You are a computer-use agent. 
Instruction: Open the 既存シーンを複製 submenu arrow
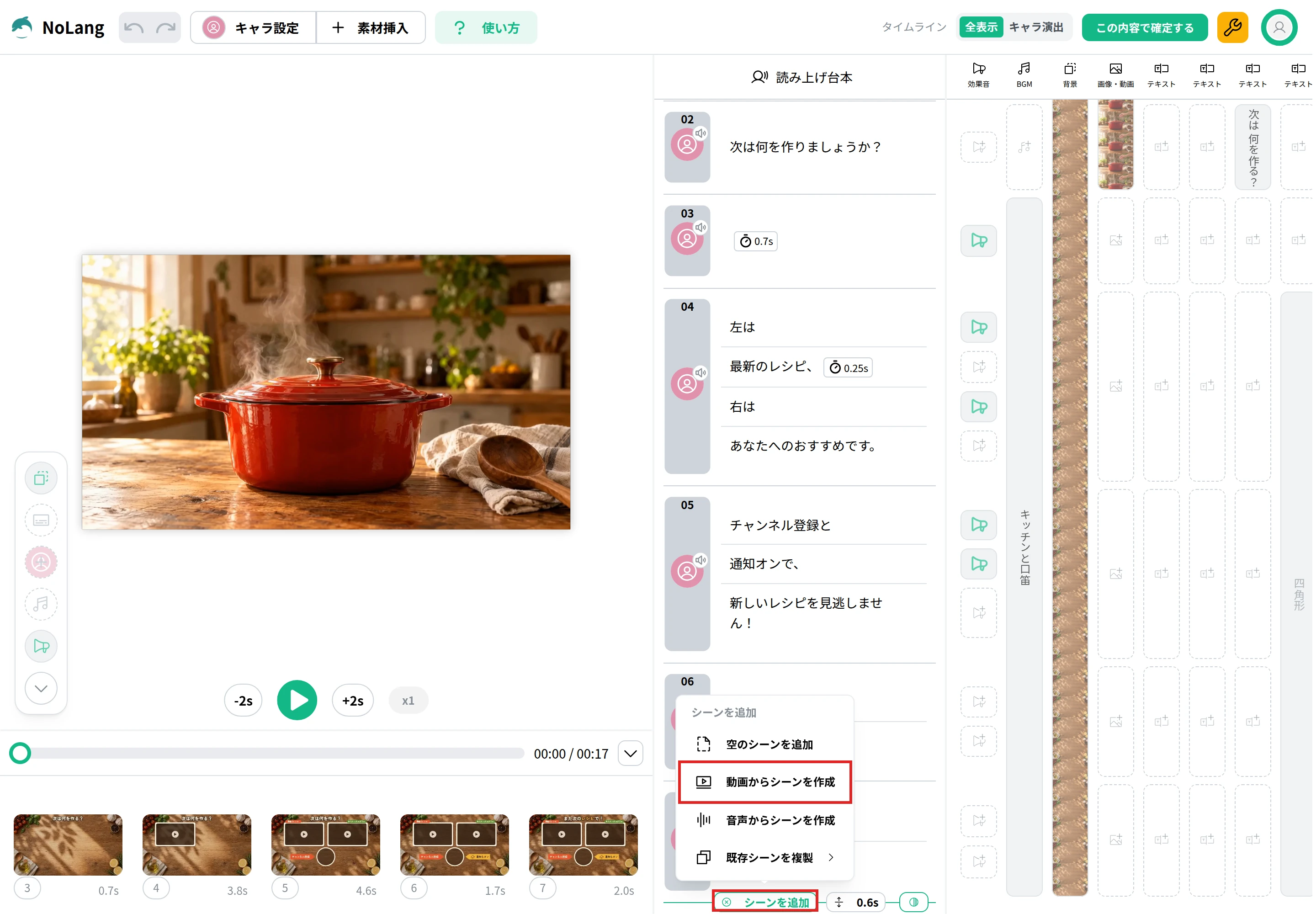point(830,857)
